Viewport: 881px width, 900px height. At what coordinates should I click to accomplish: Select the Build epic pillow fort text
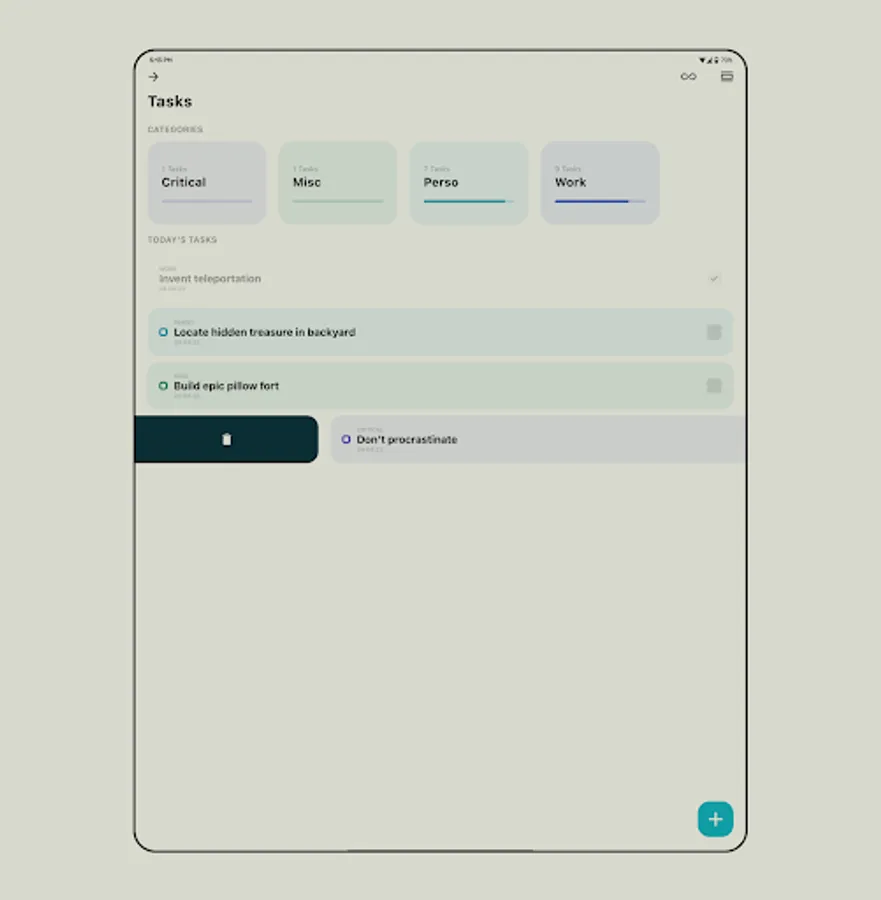coord(226,386)
